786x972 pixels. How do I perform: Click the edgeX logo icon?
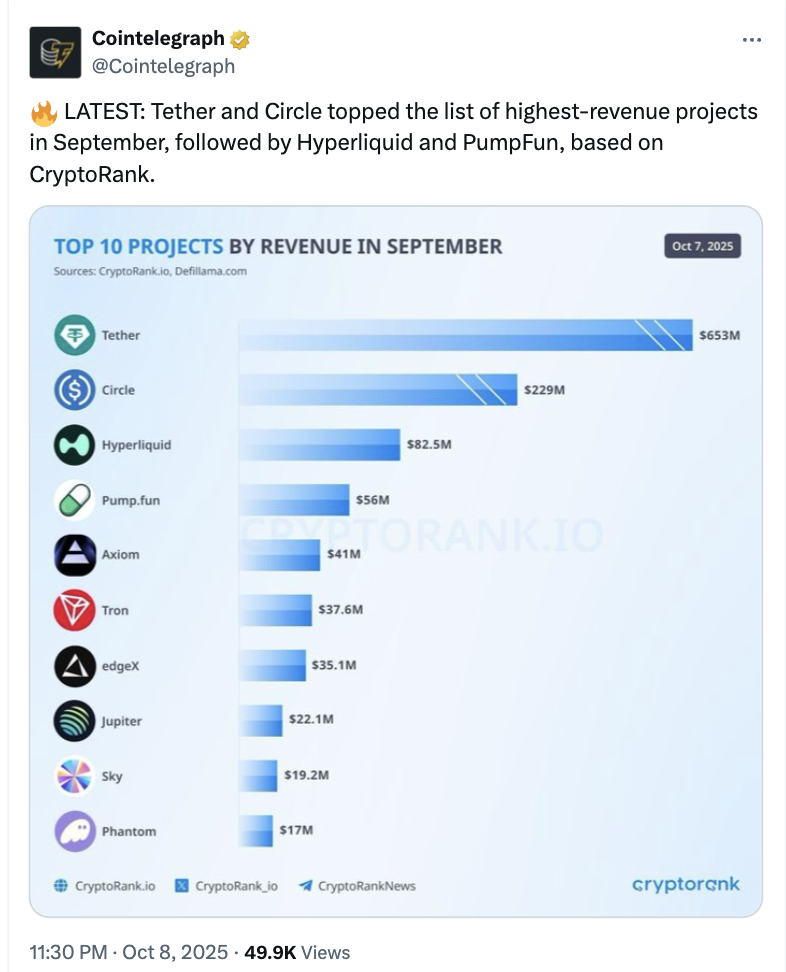tap(74, 665)
